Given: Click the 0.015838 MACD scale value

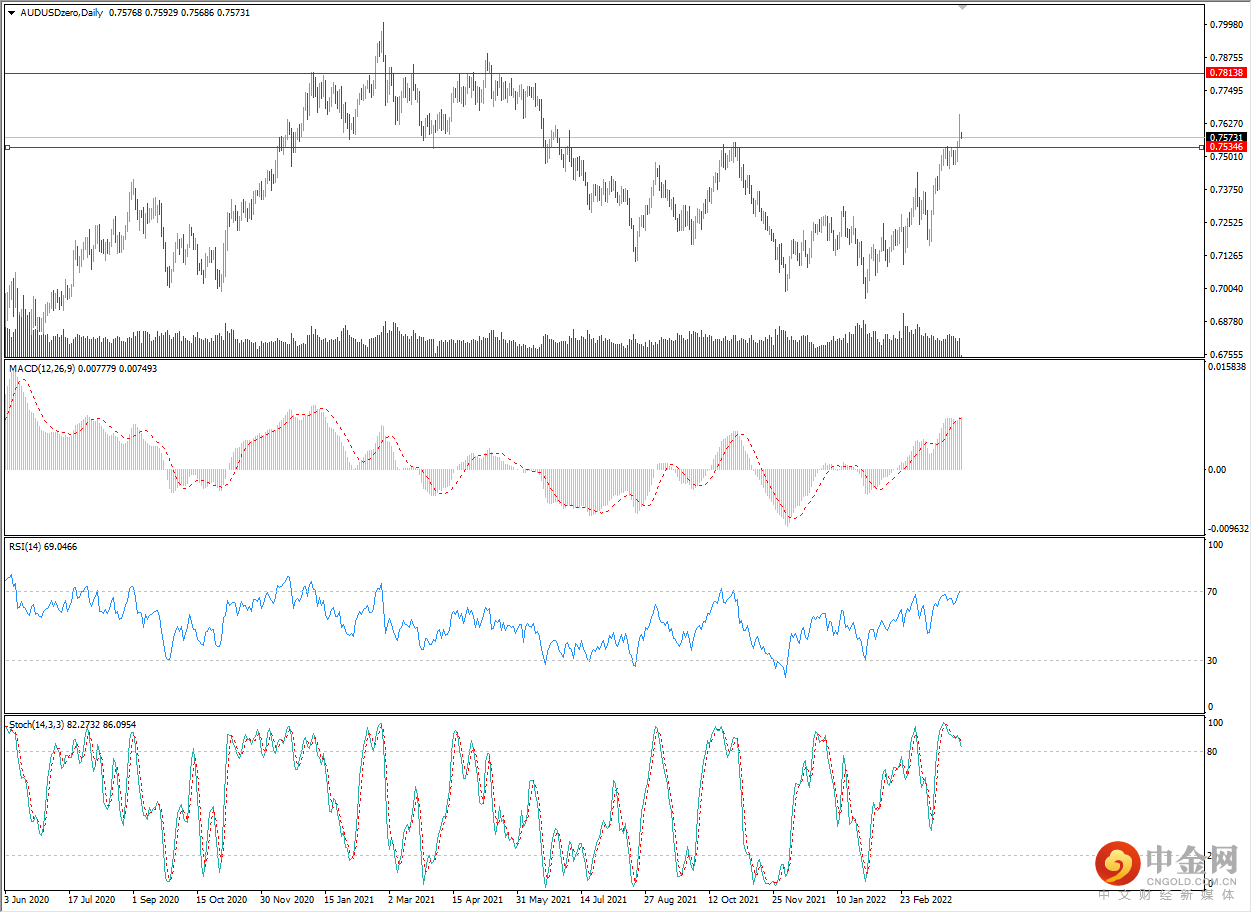Looking at the screenshot, I should pyautogui.click(x=1228, y=367).
